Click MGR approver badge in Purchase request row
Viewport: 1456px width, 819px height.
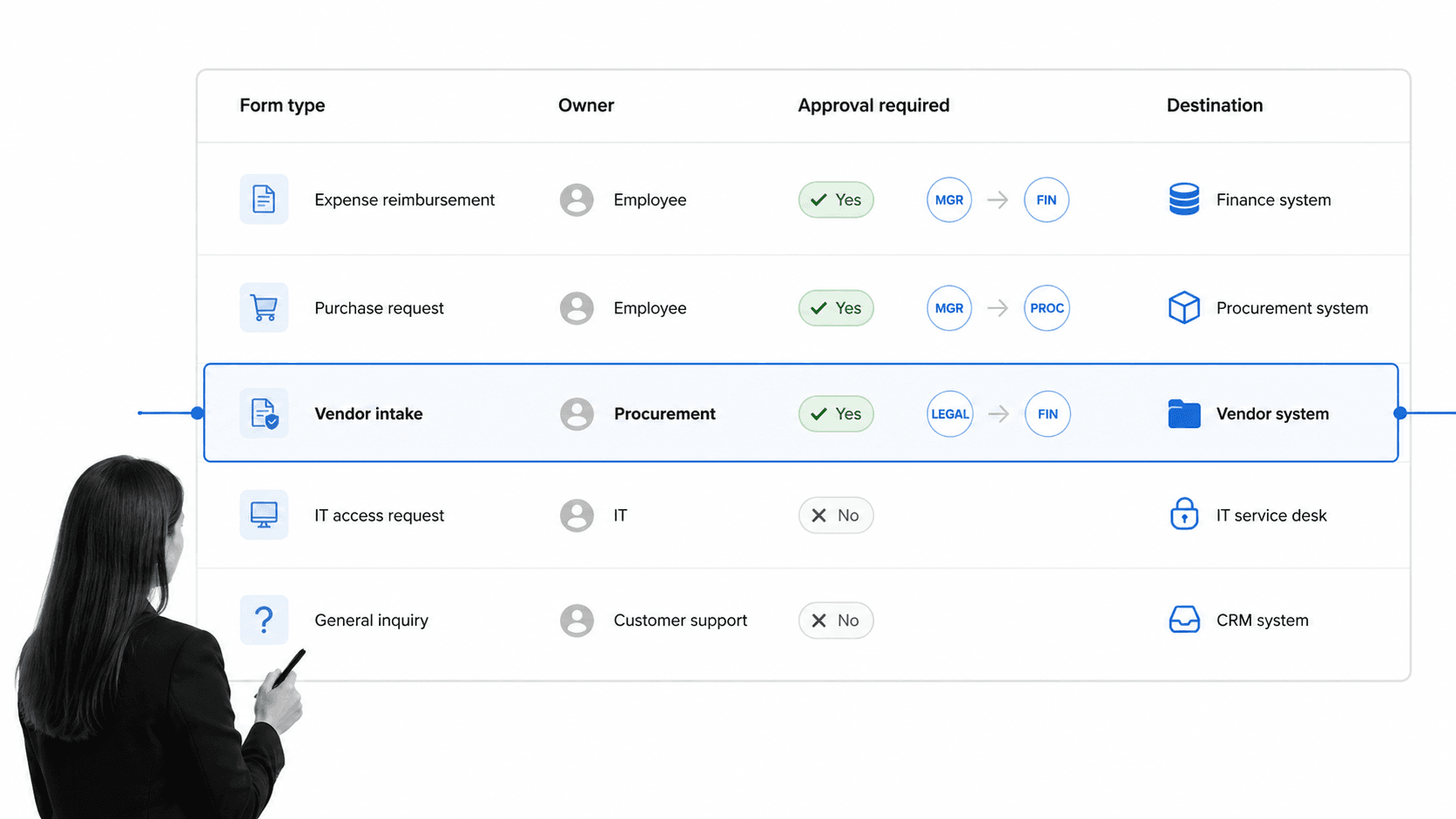click(x=949, y=308)
